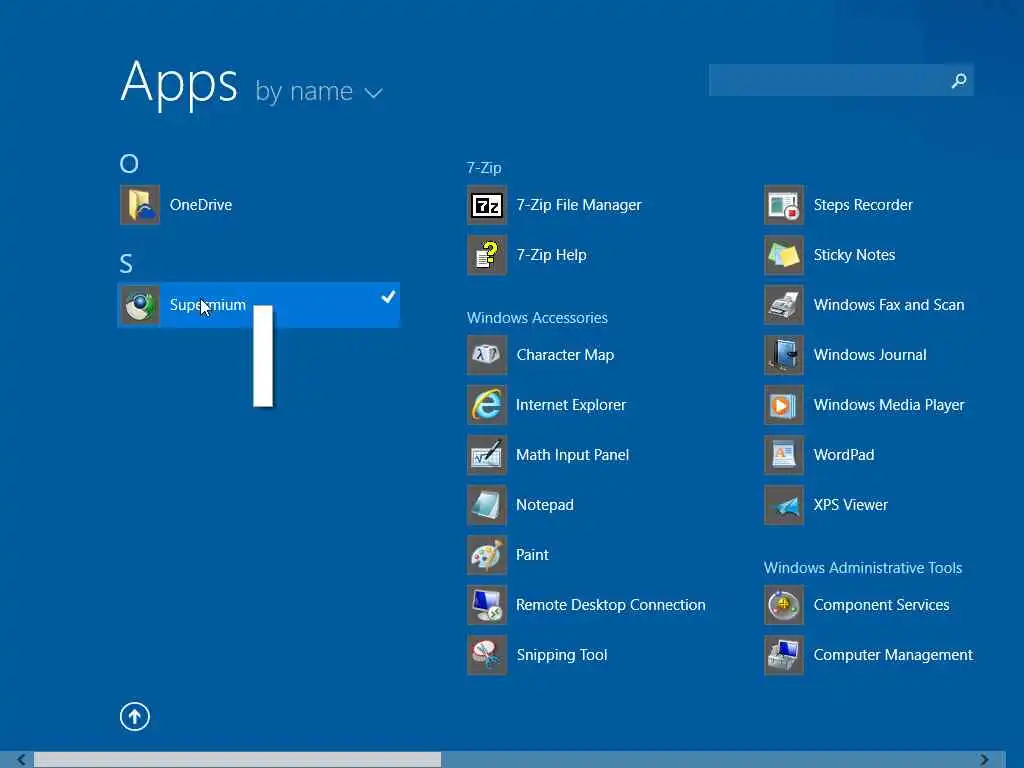Launch Windows Media Player icon
Image resolution: width=1024 pixels, height=768 pixels.
[784, 405]
